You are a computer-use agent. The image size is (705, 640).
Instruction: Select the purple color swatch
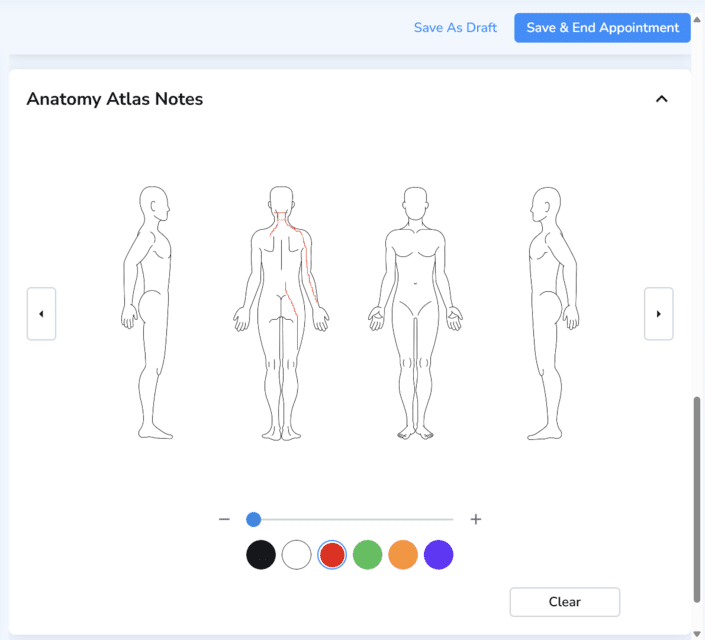coord(438,555)
